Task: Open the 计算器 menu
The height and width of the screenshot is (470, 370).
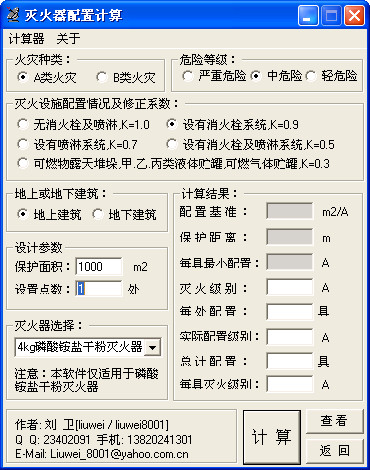Action: coord(26,39)
